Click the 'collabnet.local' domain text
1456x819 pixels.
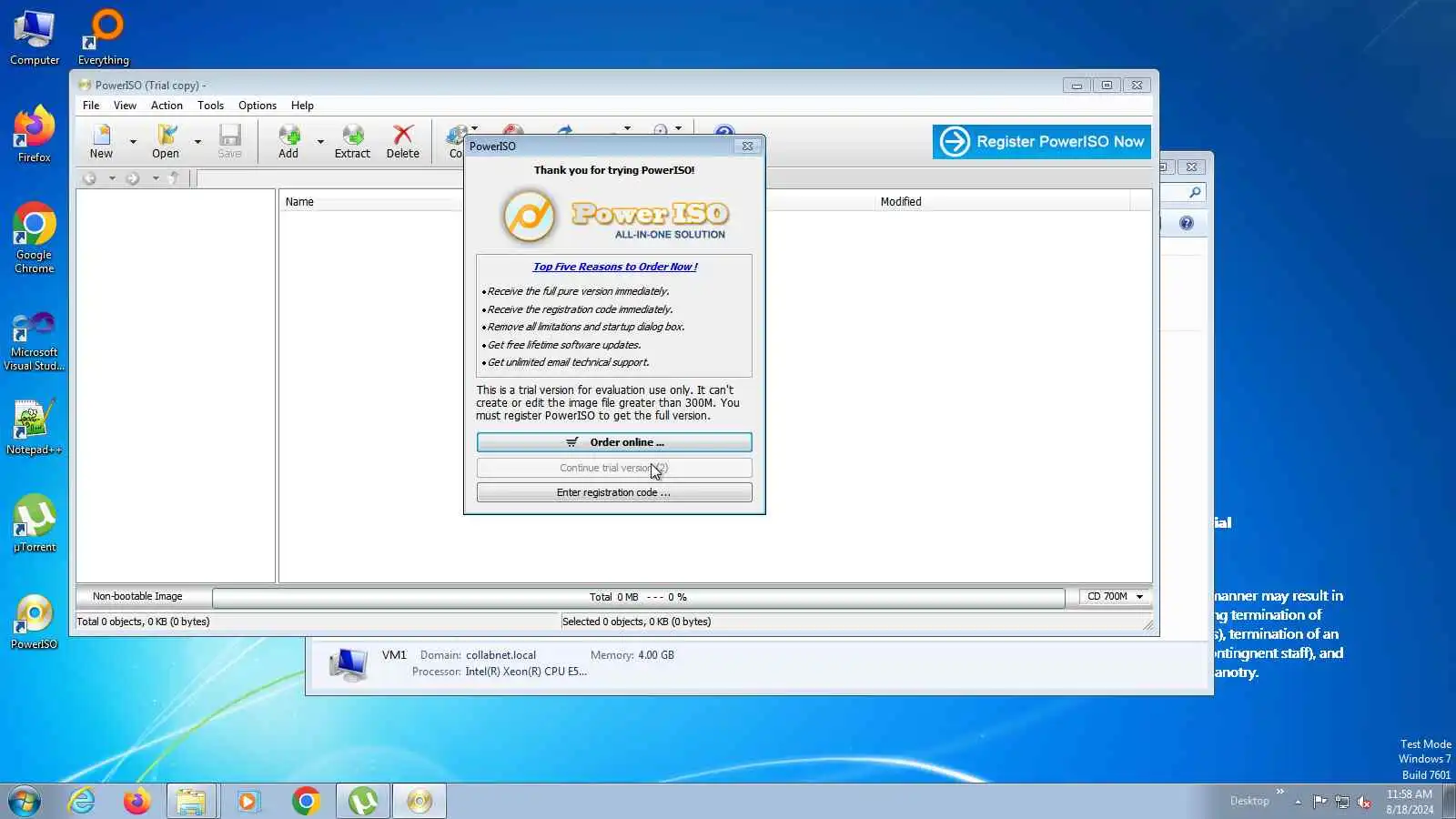point(500,655)
